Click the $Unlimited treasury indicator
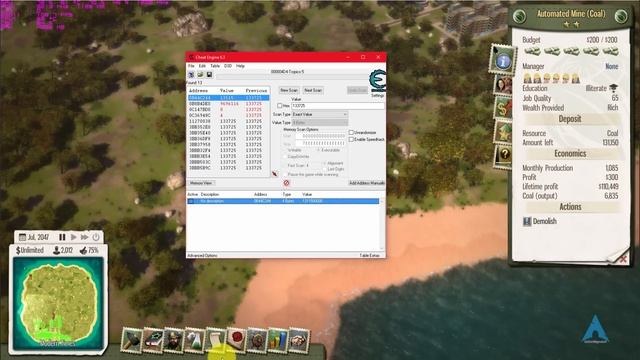The height and width of the screenshot is (360, 640). 29,251
